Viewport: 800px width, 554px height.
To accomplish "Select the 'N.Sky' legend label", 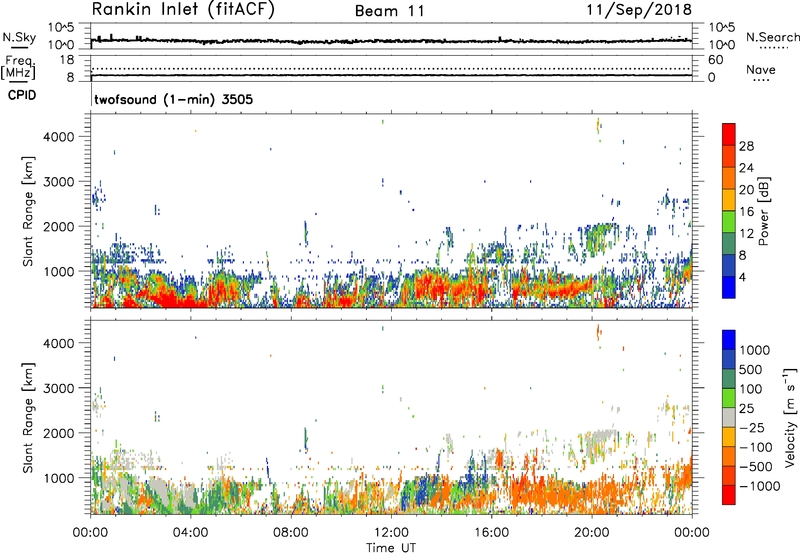I will 19,37.
